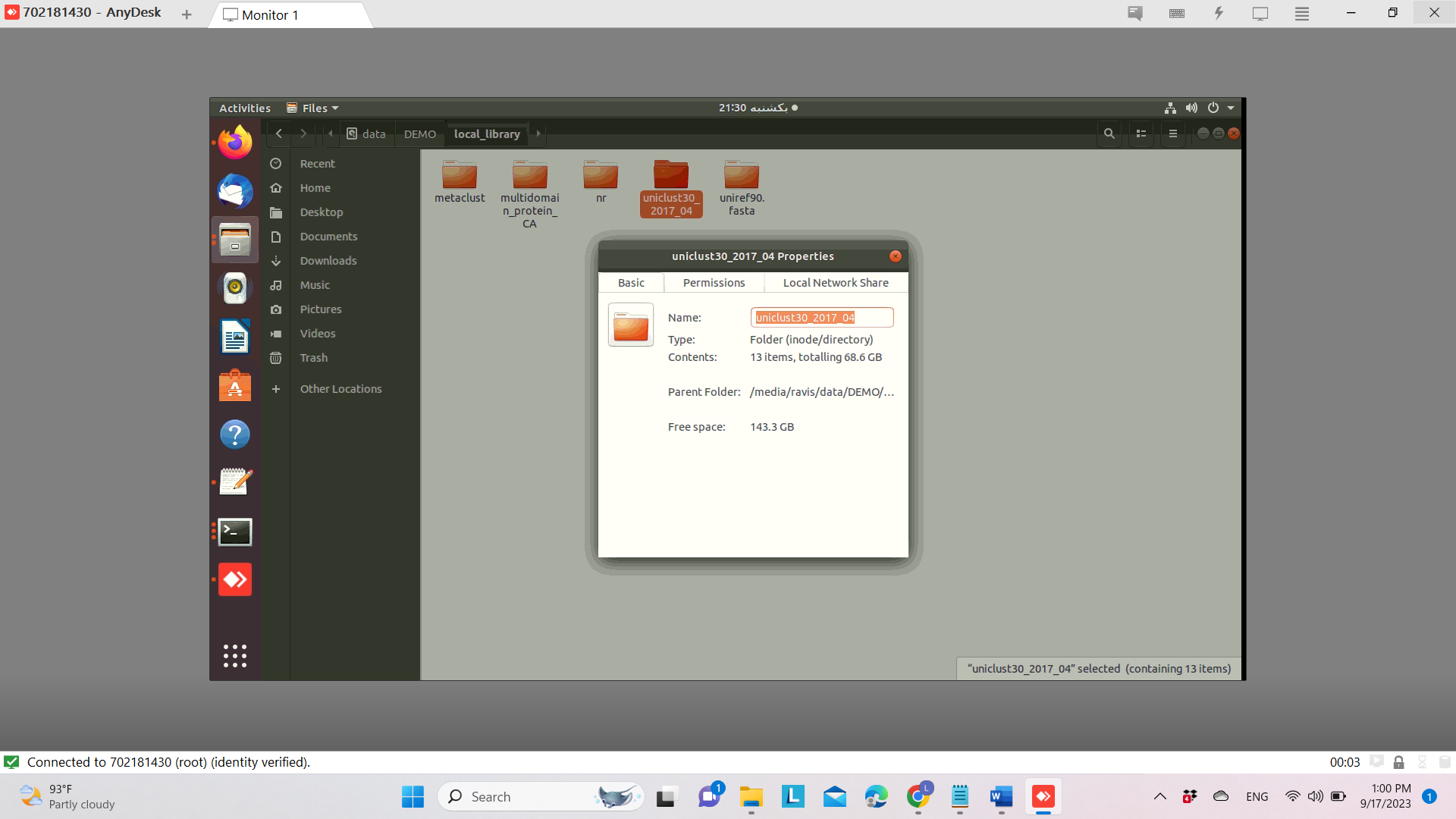Image resolution: width=1456 pixels, height=819 pixels.
Task: Open the Terminal application from dock
Action: pos(235,531)
